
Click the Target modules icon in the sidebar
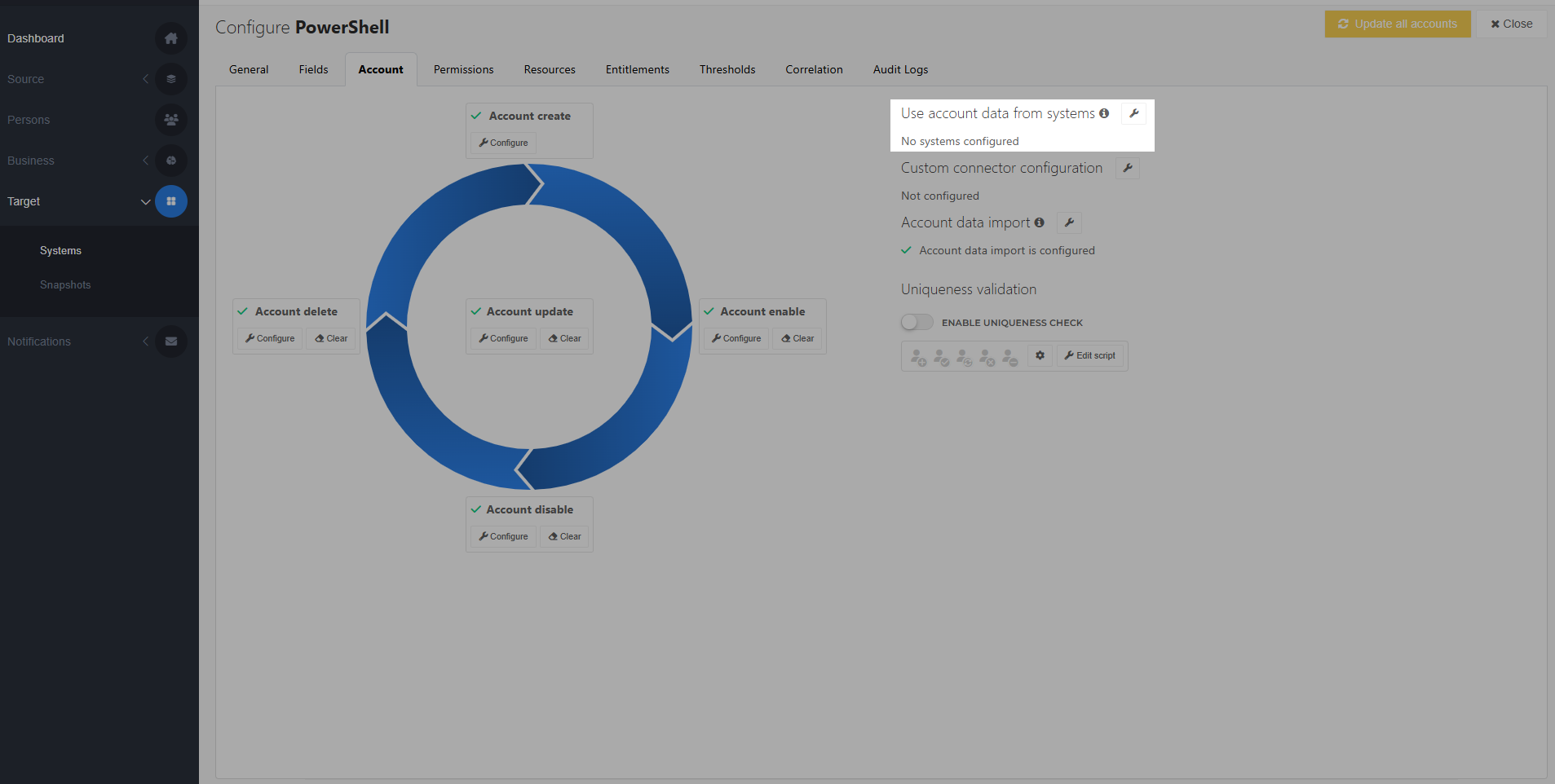coord(170,201)
